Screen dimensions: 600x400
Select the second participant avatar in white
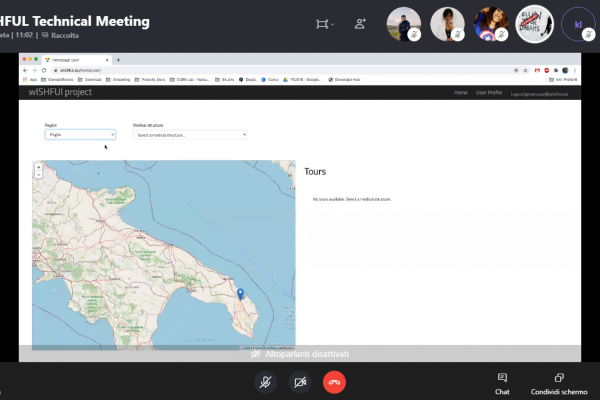(447, 24)
